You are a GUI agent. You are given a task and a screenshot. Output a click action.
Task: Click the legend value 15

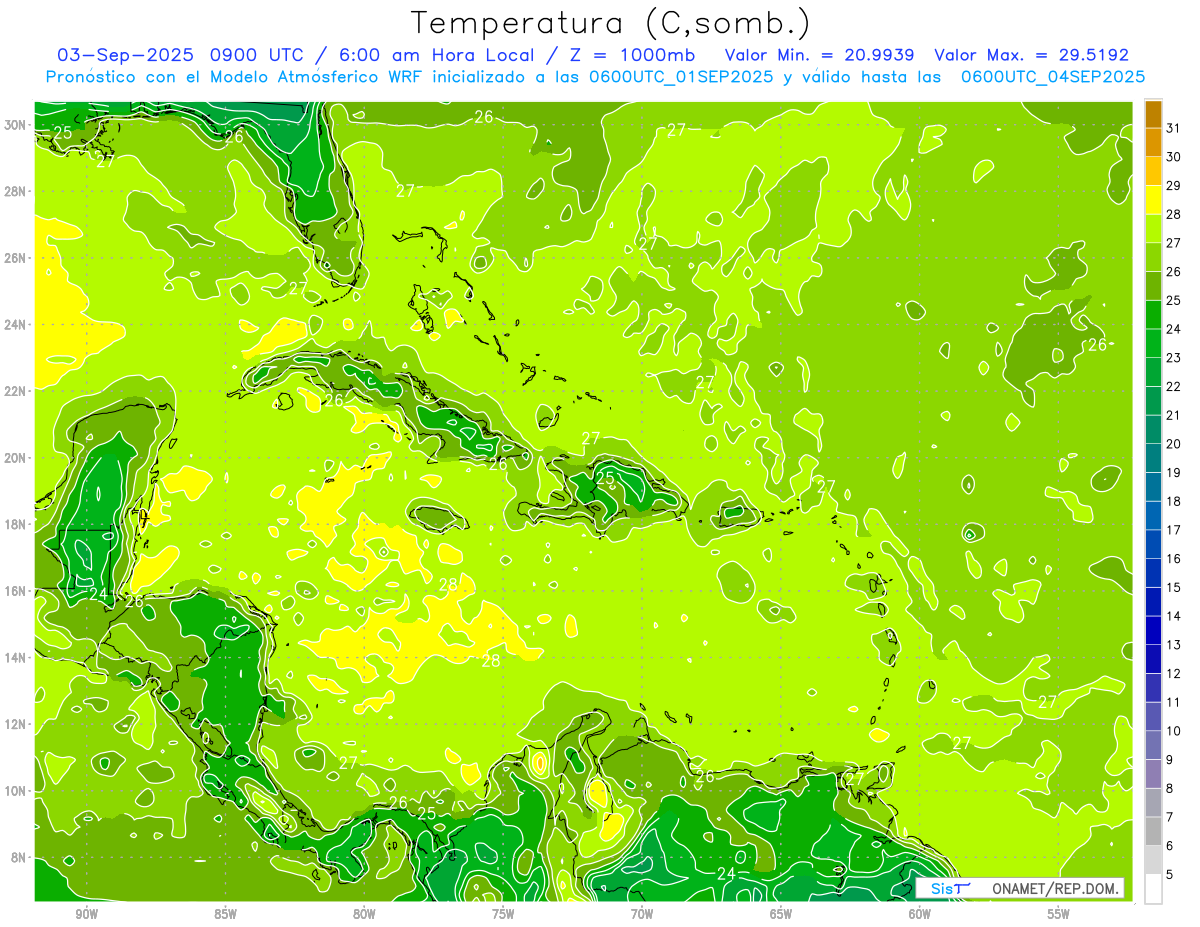(x=1173, y=587)
